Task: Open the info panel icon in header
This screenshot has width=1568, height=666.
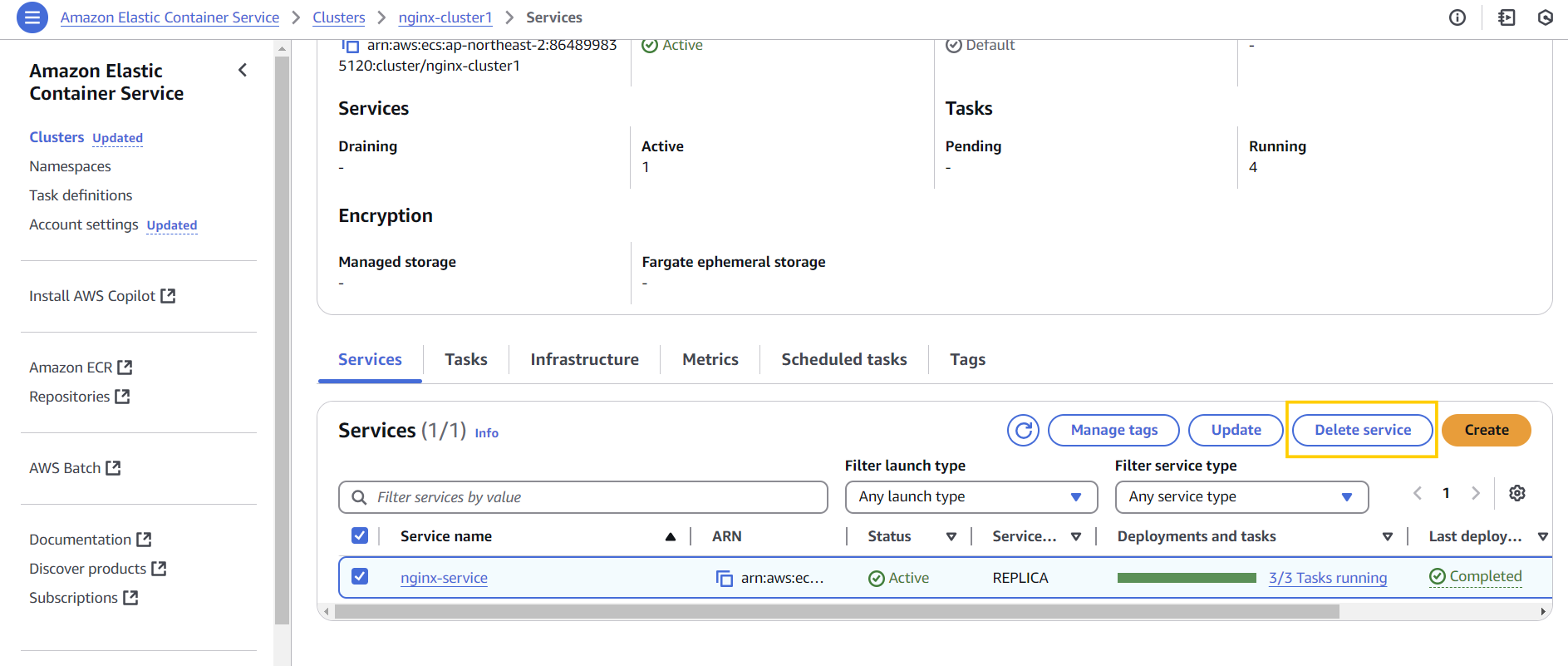Action: 1457,17
